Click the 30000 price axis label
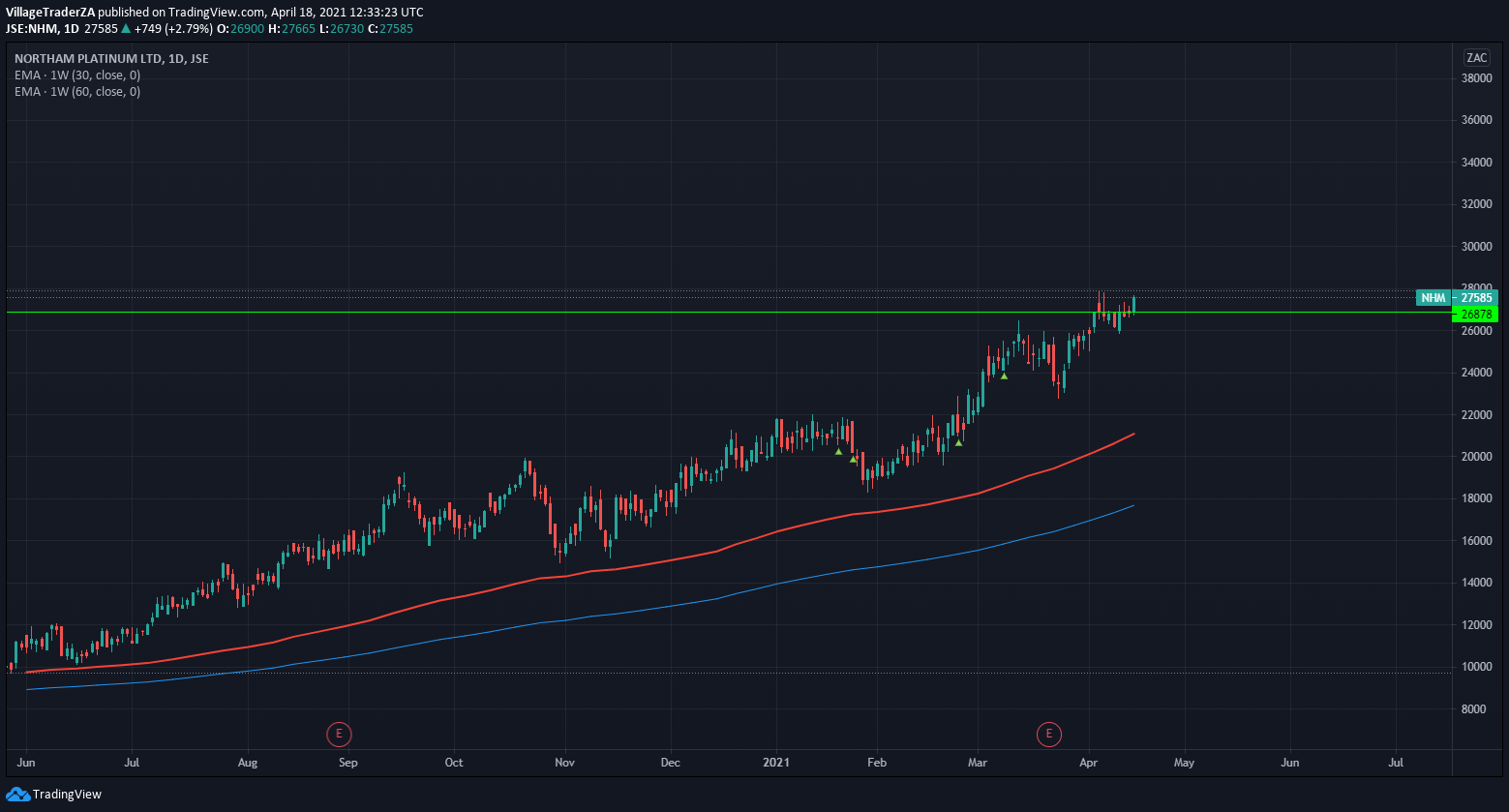This screenshot has width=1509, height=812. coord(1476,247)
